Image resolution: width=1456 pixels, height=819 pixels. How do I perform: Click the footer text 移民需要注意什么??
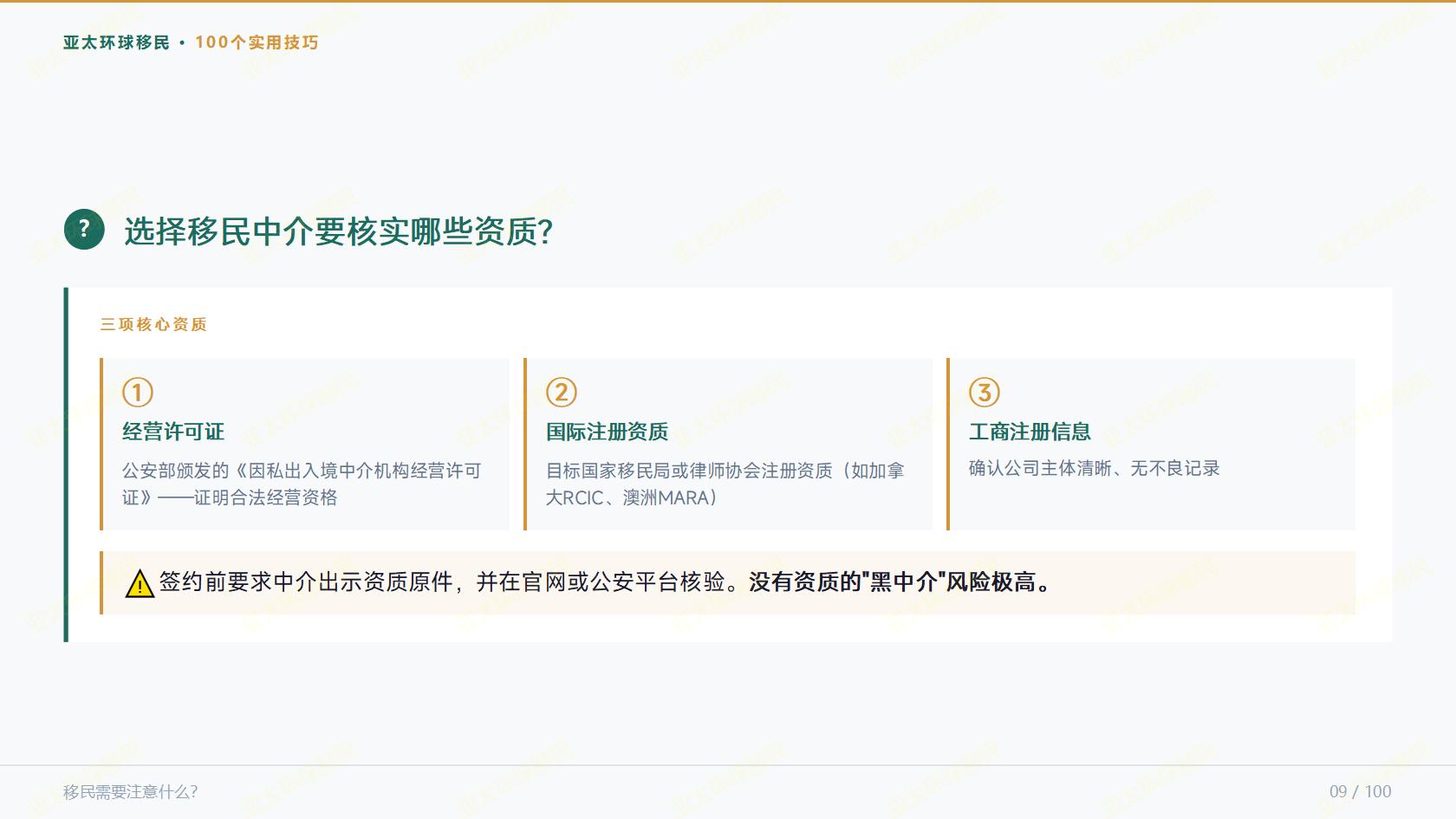coord(131,791)
